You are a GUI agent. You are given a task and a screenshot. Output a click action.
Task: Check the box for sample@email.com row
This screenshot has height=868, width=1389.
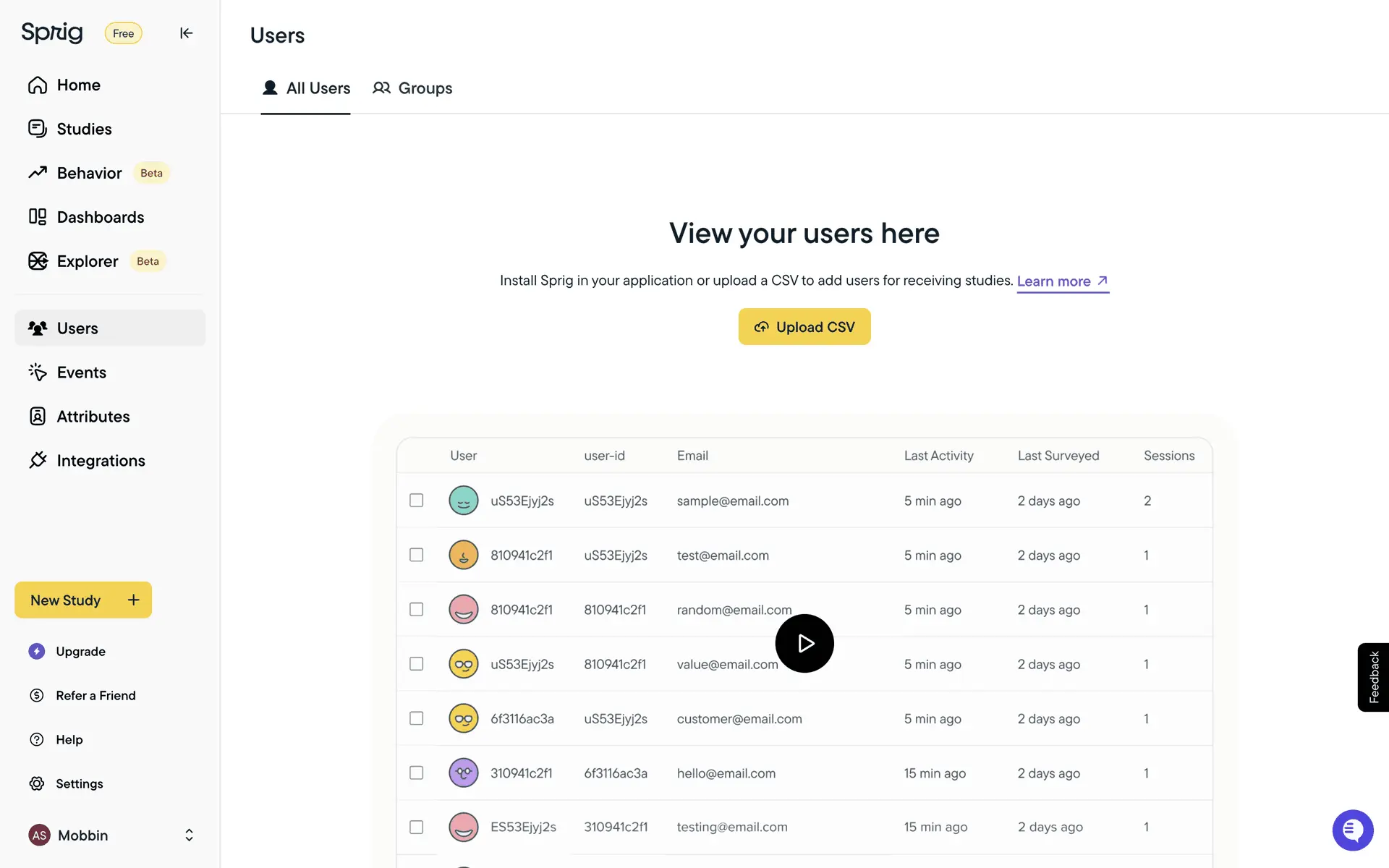coord(416,501)
